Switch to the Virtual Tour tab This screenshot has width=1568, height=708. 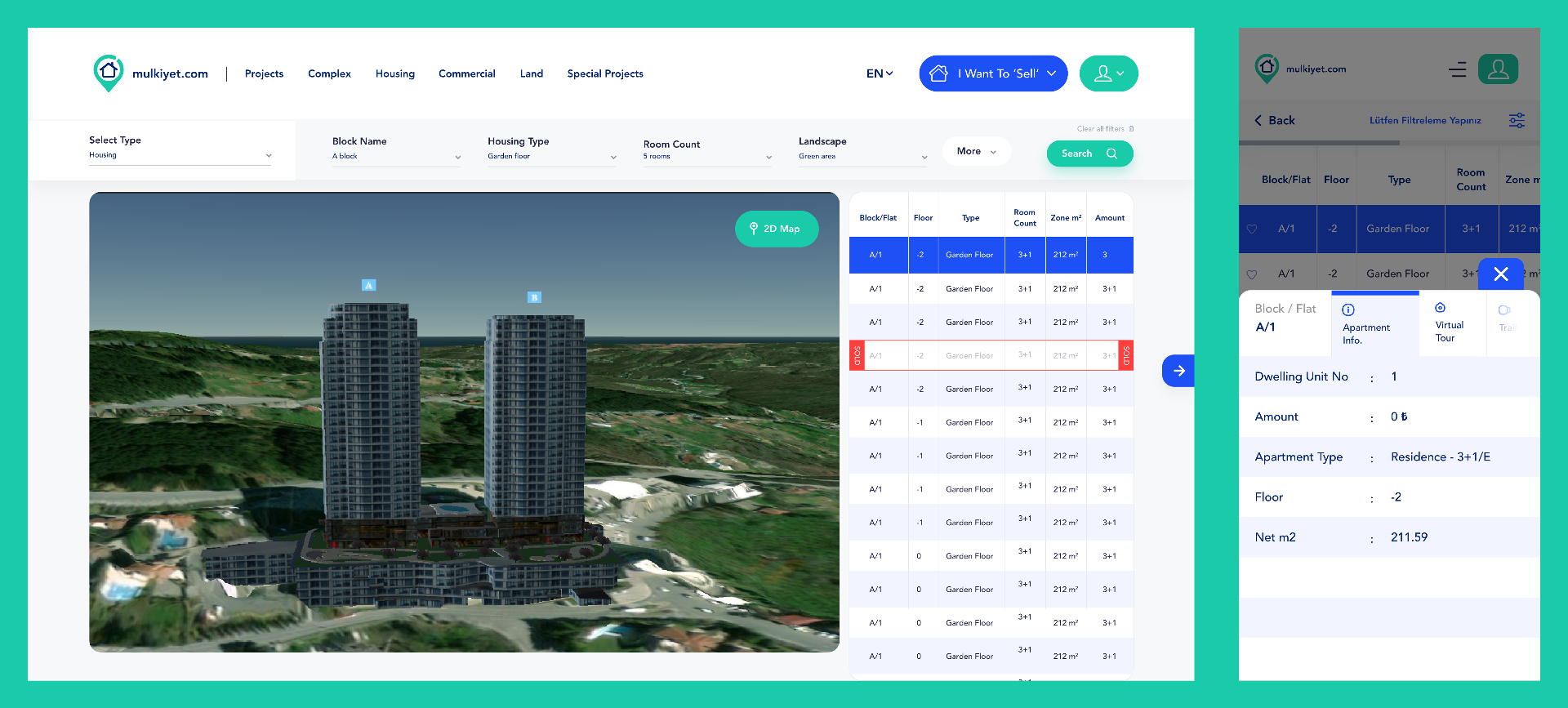(x=1449, y=323)
